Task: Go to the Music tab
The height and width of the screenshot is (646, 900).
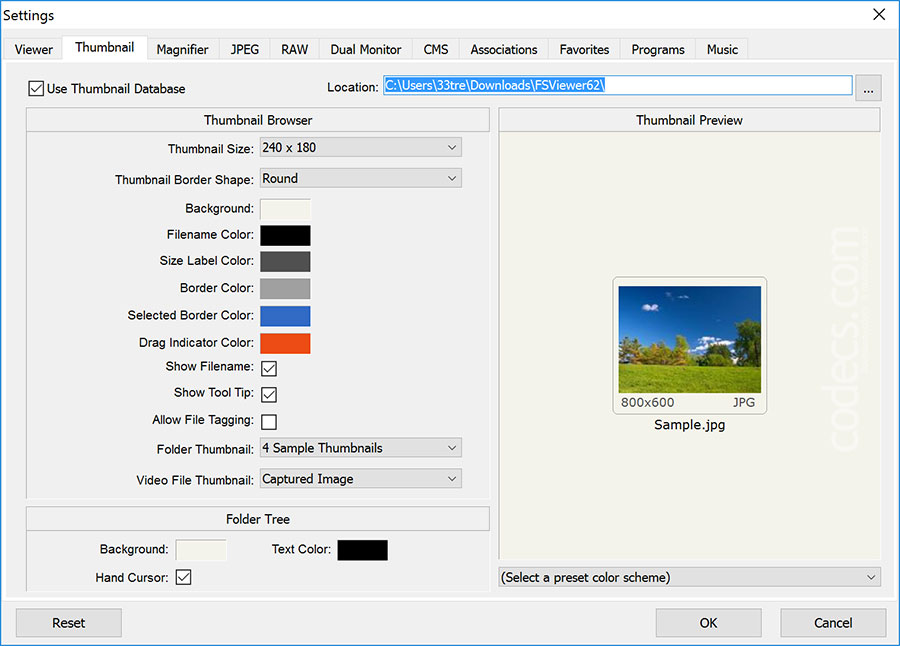Action: pyautogui.click(x=722, y=49)
